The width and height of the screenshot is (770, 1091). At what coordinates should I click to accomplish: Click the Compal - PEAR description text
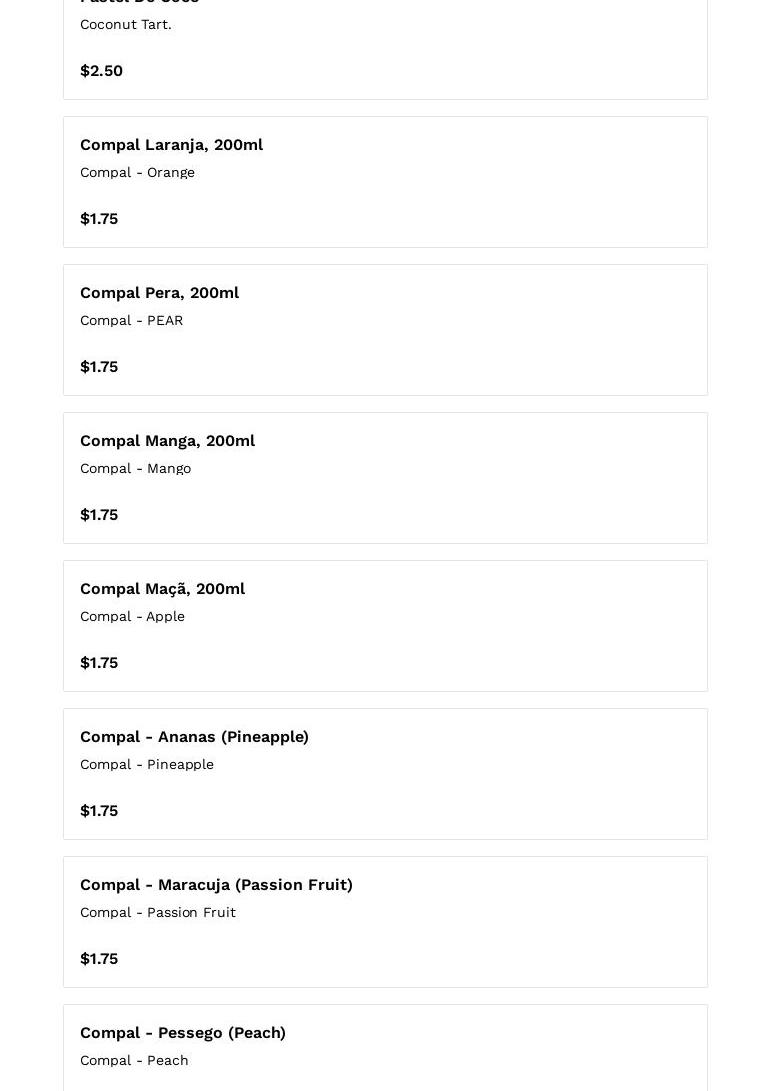[131, 320]
